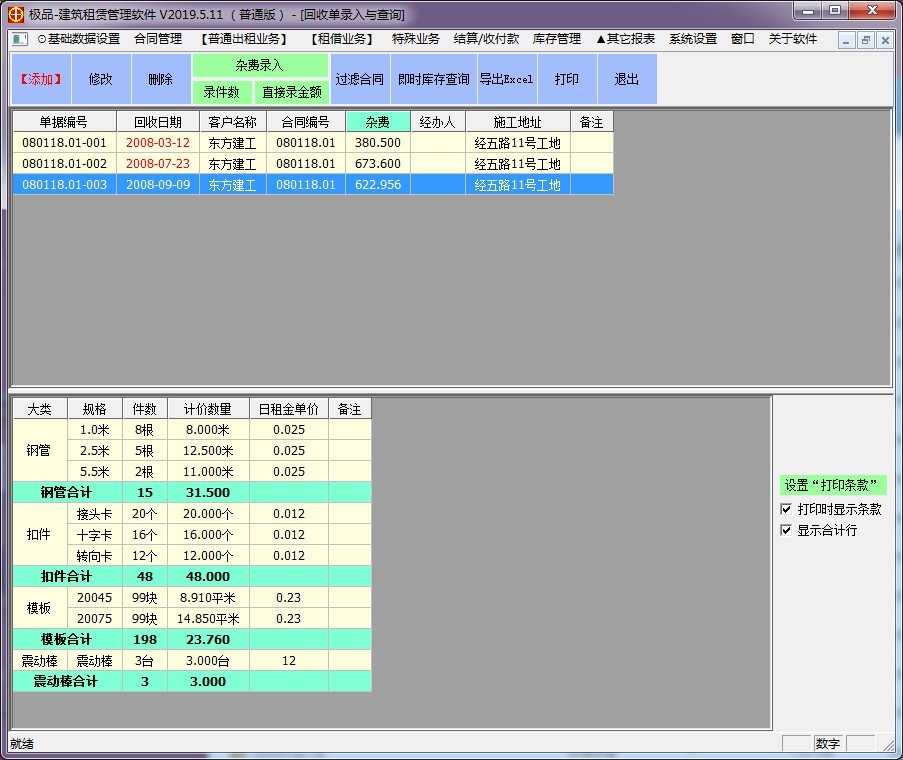Viewport: 903px width, 760px height.
Task: Click the 退出 exit button
Action: coord(627,79)
